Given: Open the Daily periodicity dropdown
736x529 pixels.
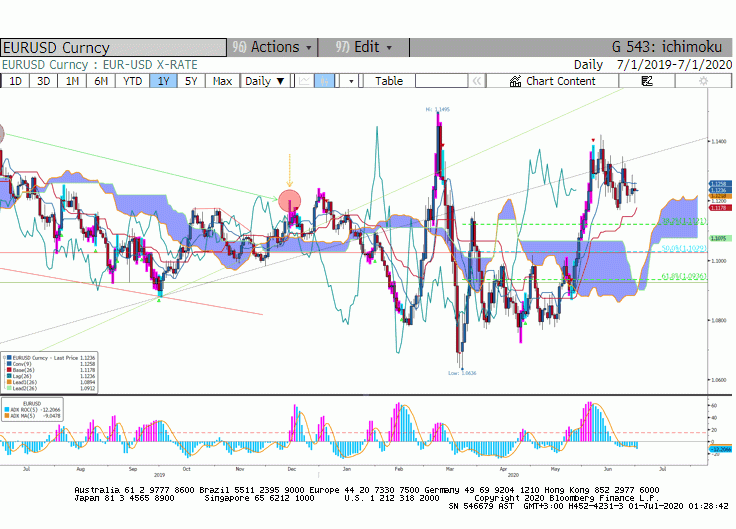Looking at the screenshot, I should point(265,81).
